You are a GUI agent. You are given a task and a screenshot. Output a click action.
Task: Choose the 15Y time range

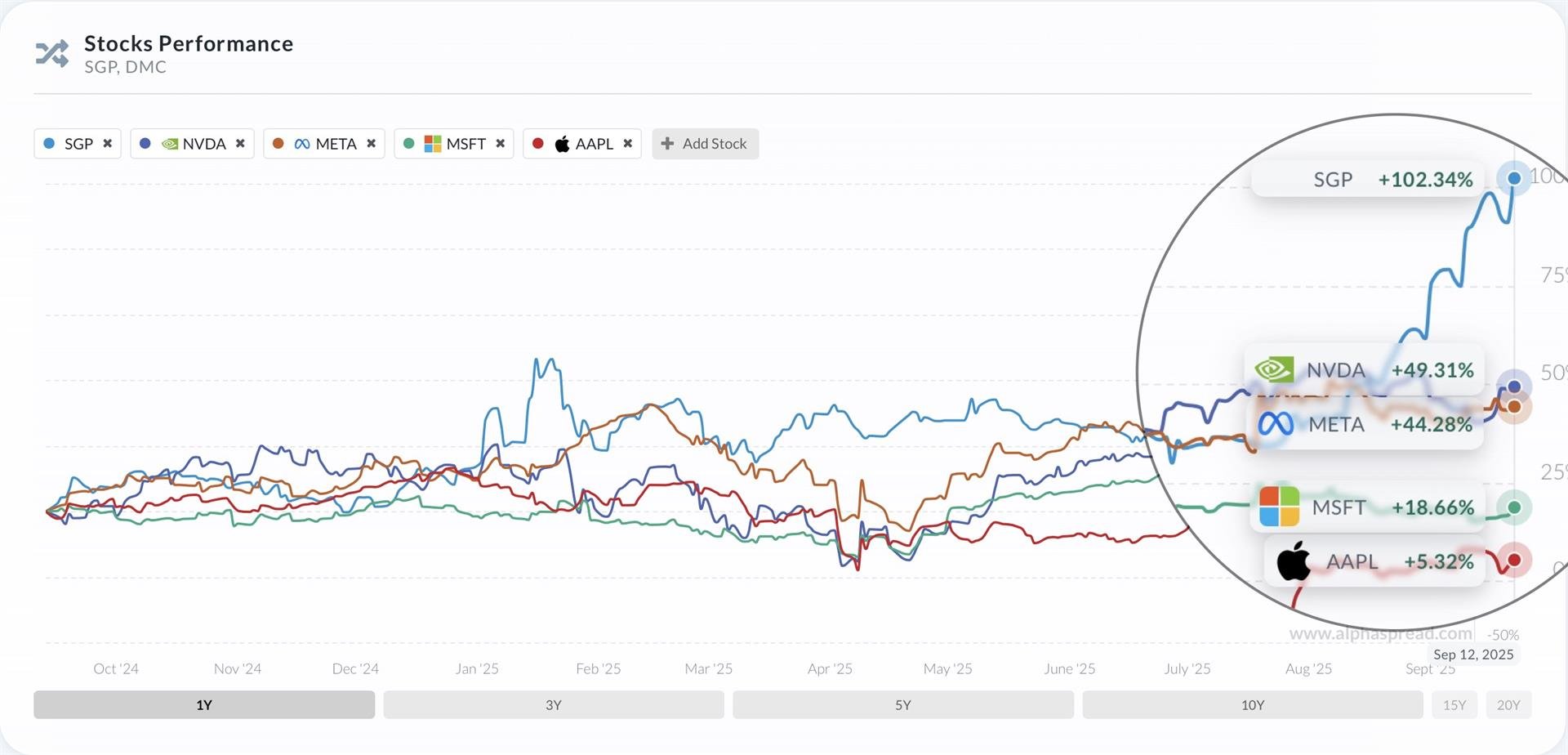[x=1454, y=704]
